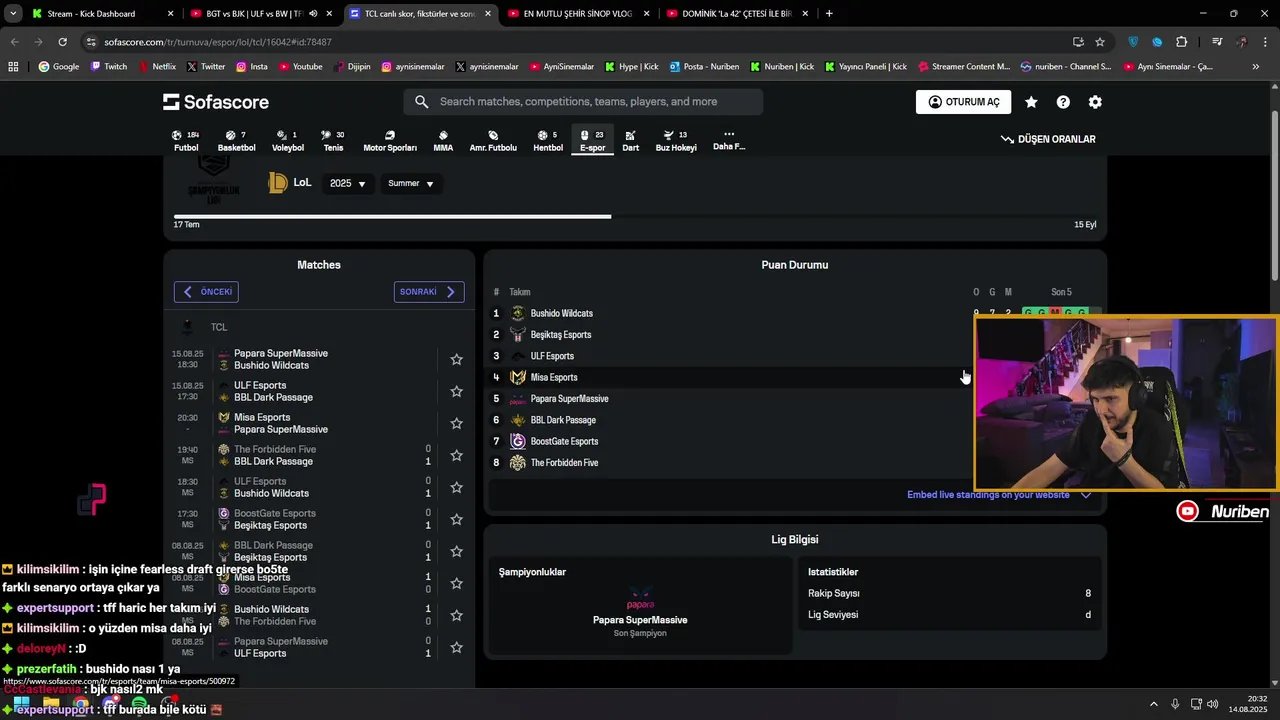Favorite the ULF Esports vs BBL Dark Passage 17:30 match
Image resolution: width=1280 pixels, height=720 pixels.
coord(456,391)
